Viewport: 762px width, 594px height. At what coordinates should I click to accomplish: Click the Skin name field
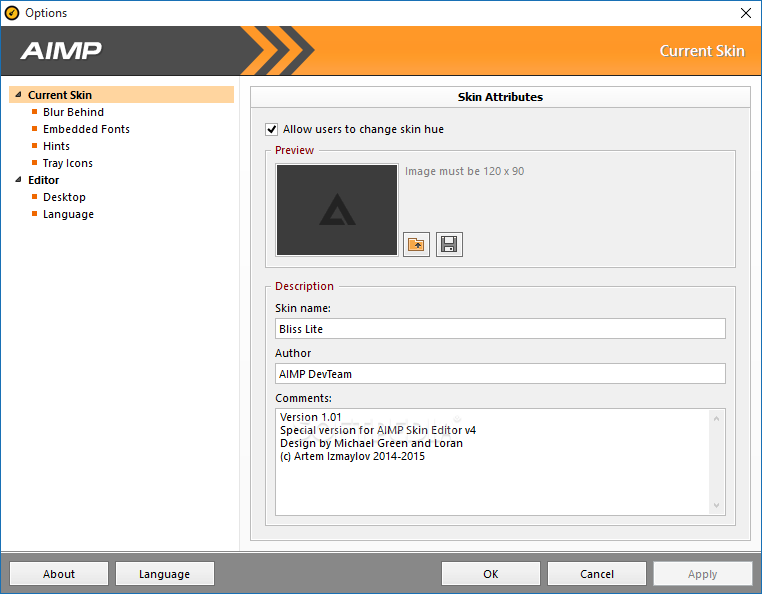coord(500,329)
